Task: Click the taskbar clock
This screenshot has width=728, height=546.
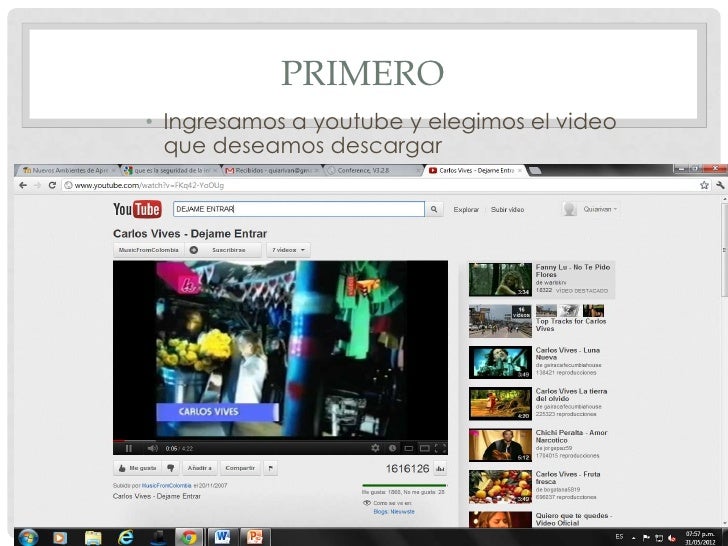Action: pyautogui.click(x=700, y=538)
